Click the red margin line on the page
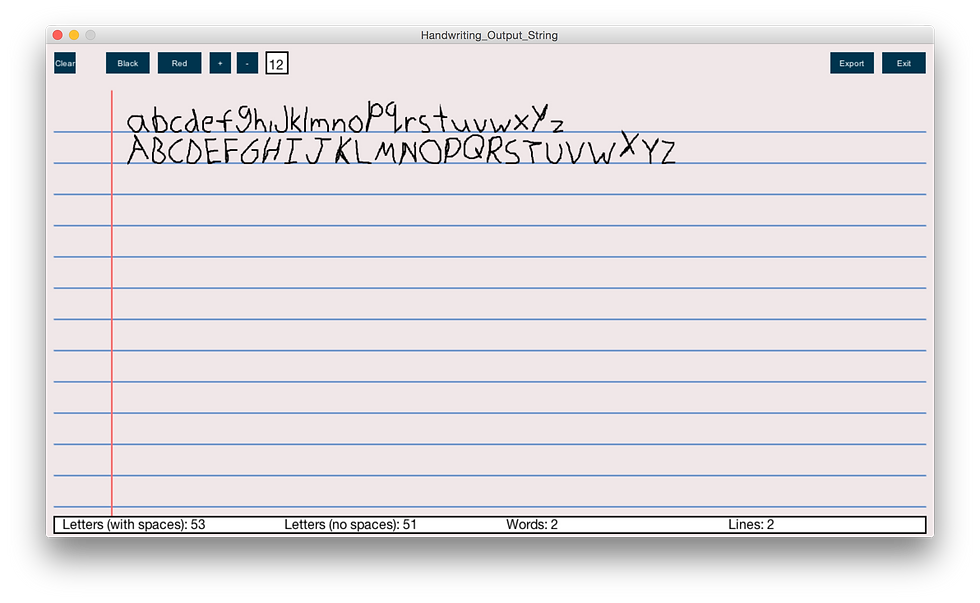Screen dimensions: 980x603 pyautogui.click(x=112, y=300)
